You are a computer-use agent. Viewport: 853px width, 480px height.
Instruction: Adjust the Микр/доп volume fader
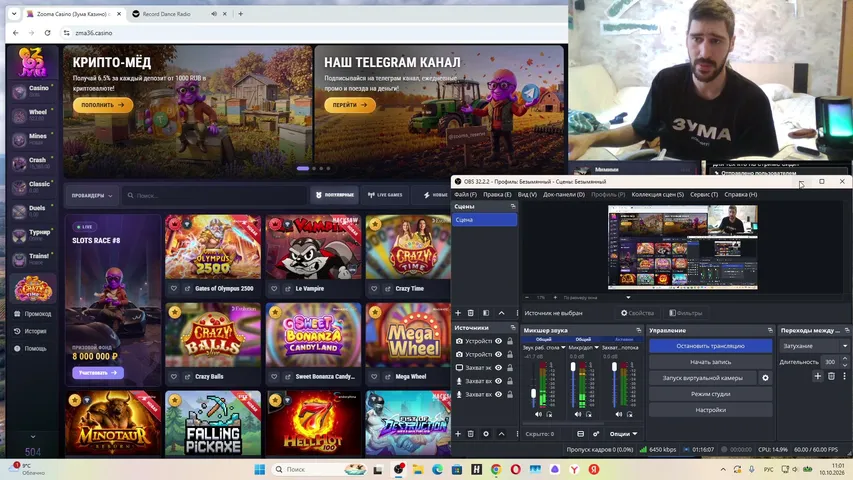pos(573,368)
